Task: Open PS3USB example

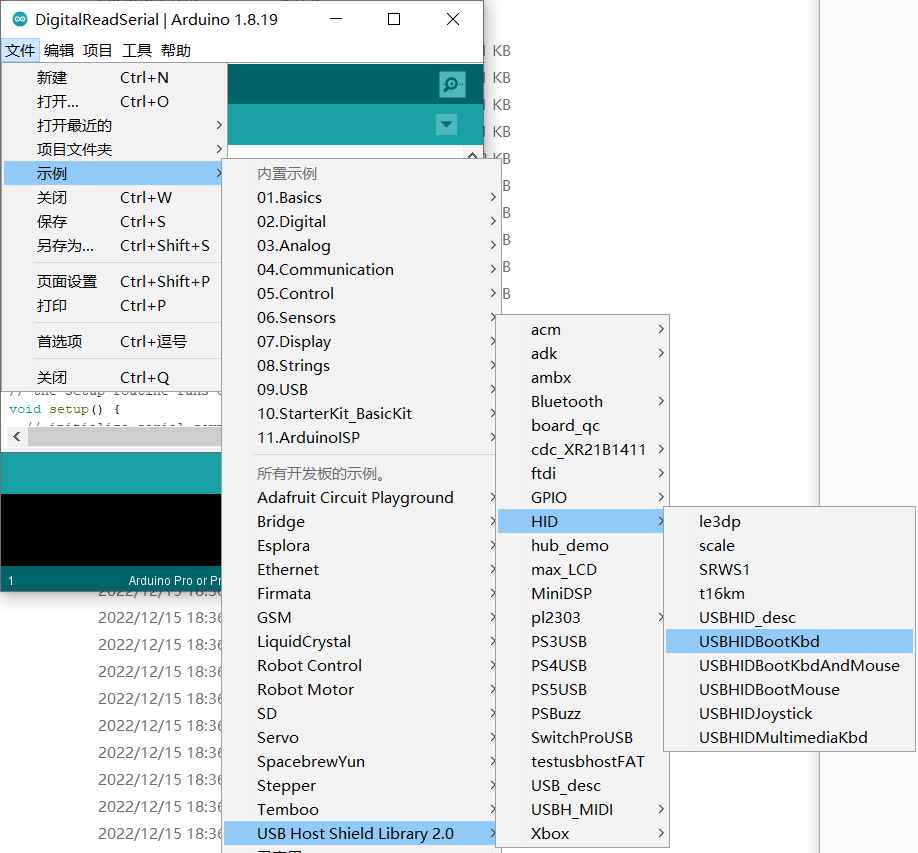Action: click(583, 642)
